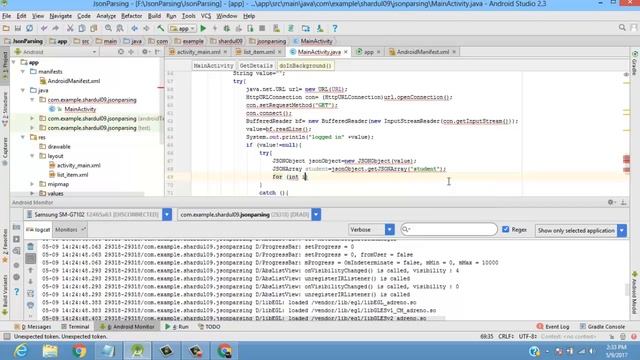Expand the mipmap folder node

click(32, 184)
